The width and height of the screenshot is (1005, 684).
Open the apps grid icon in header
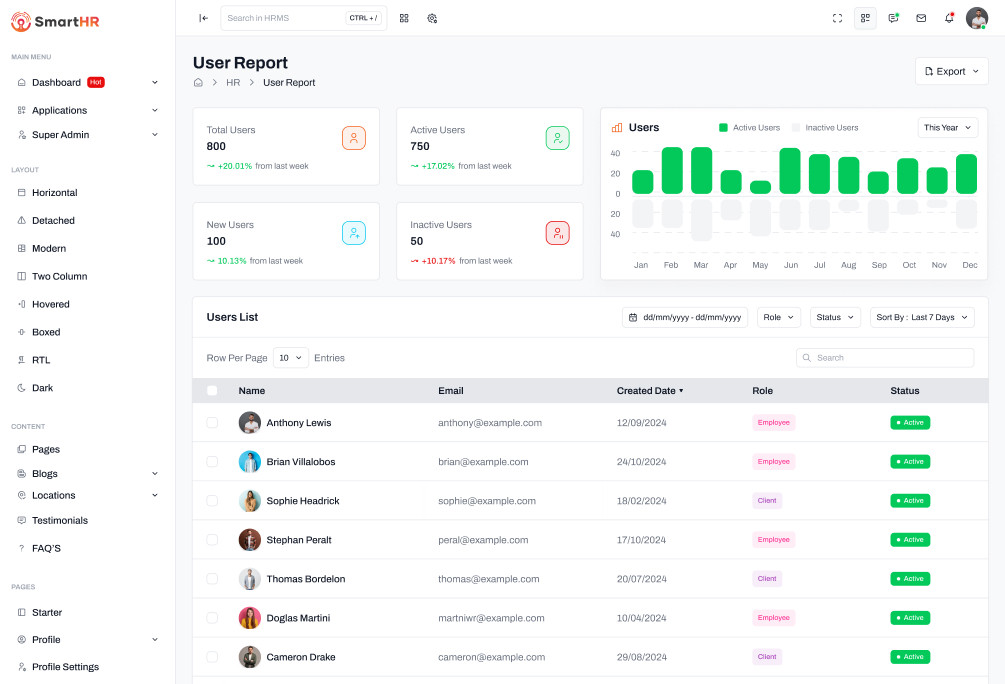(404, 18)
